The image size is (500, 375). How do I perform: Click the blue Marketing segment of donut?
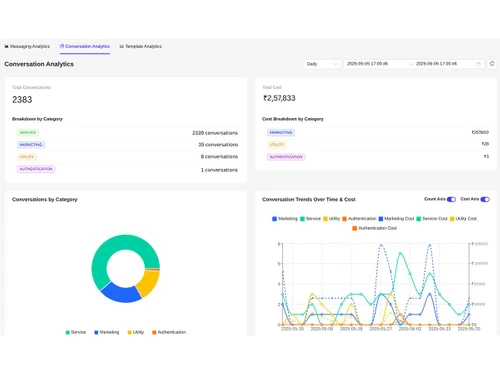(121, 294)
